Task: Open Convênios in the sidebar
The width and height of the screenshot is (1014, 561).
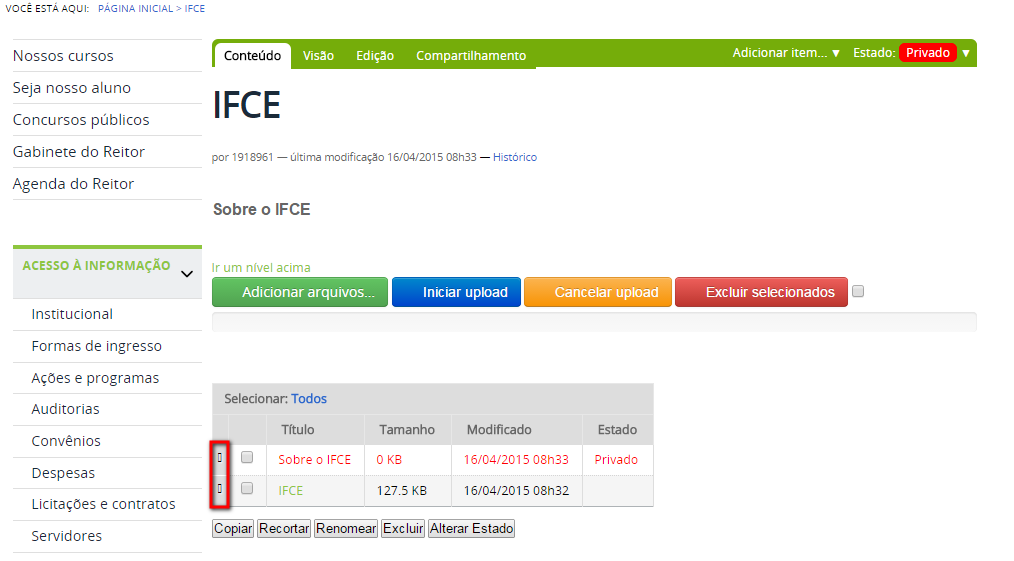Action: coord(66,441)
